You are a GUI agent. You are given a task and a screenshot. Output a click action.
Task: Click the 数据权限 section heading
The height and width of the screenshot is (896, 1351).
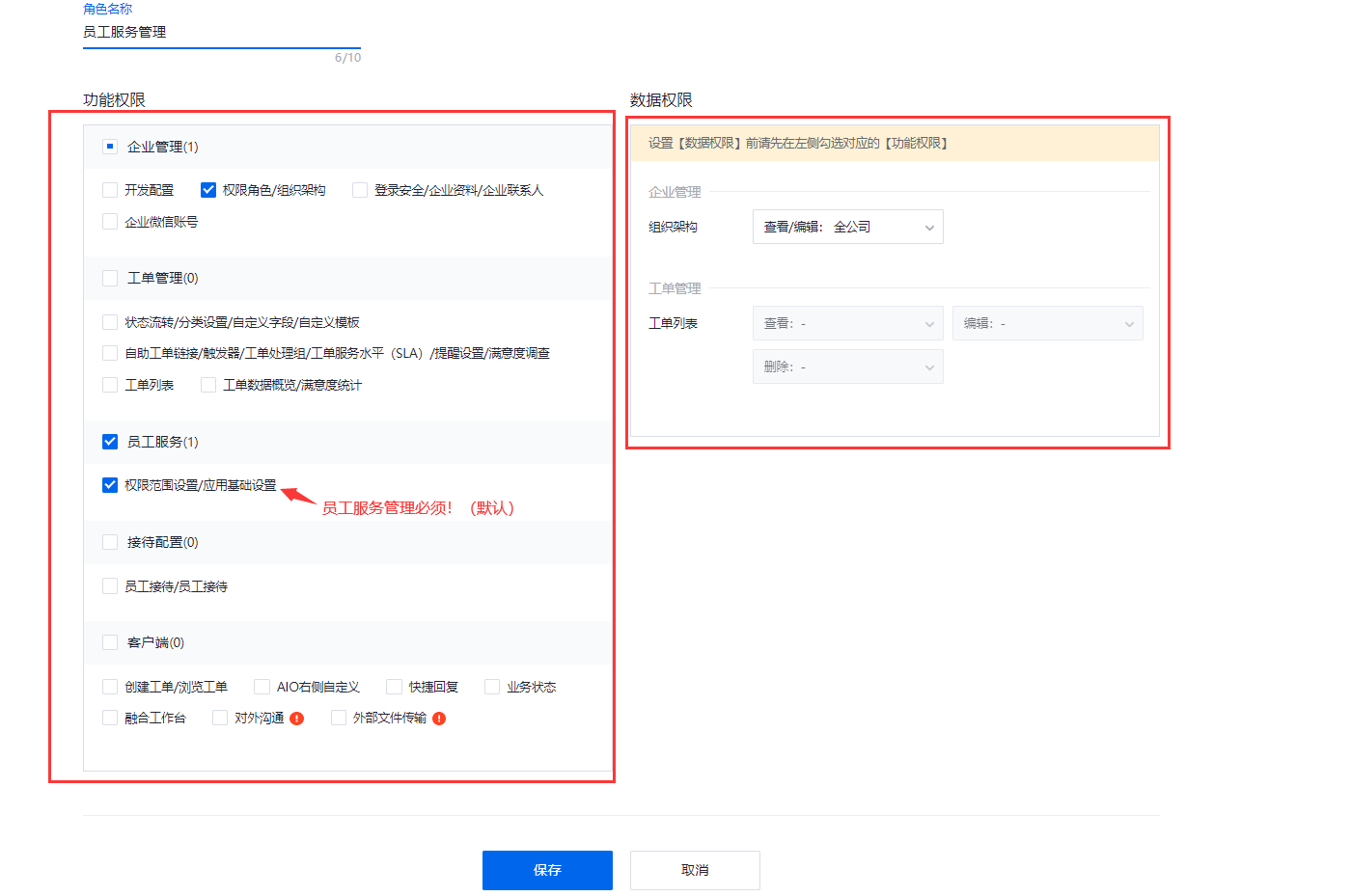(x=661, y=100)
